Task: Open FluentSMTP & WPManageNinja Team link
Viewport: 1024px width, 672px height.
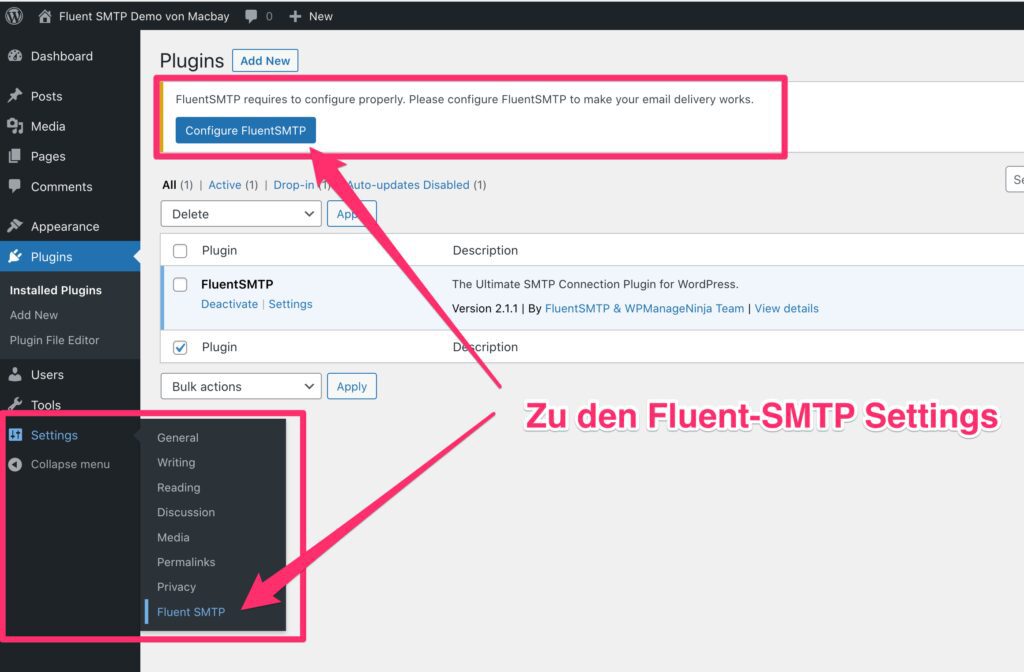Action: 644,308
